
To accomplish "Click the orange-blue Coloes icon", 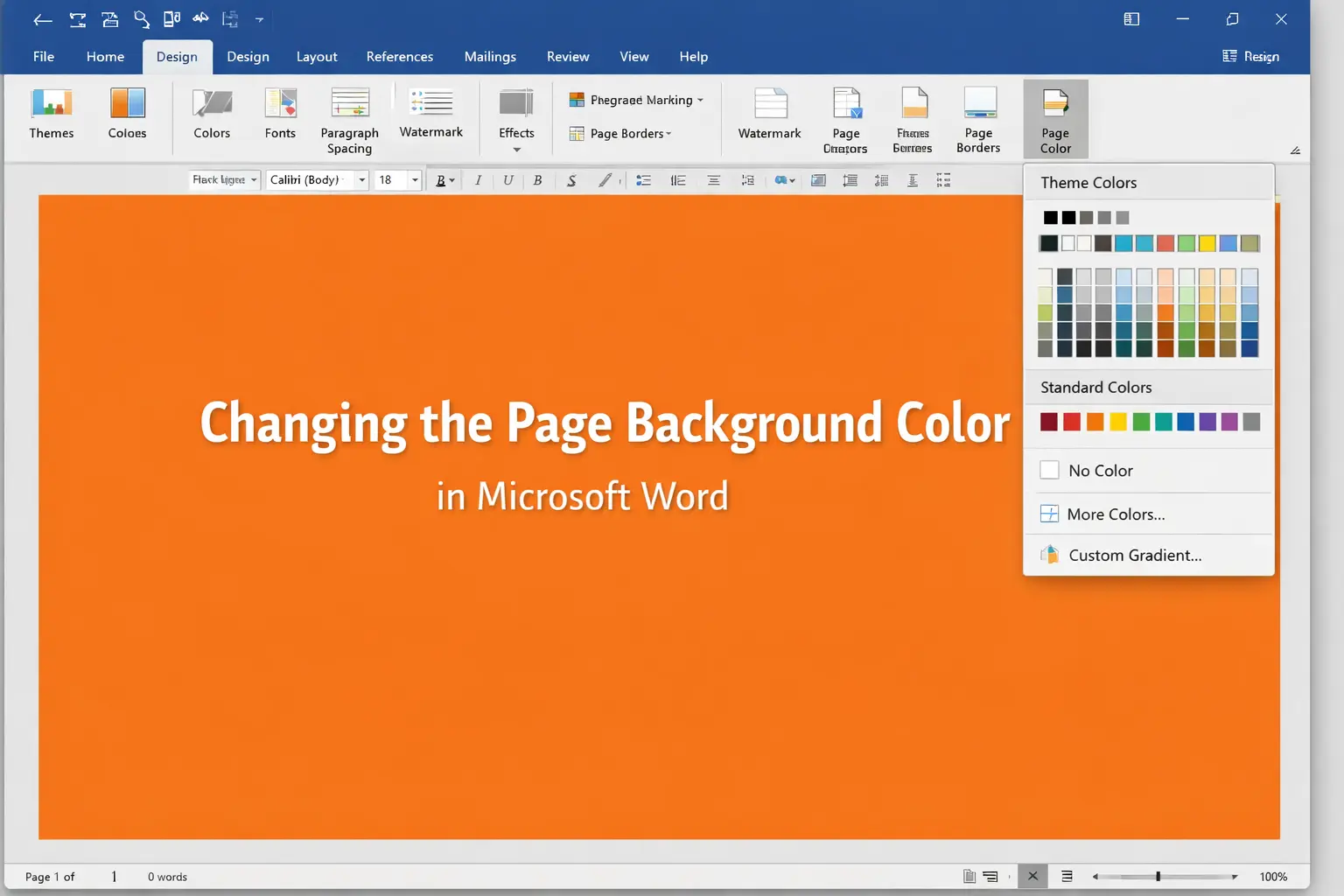I will (x=127, y=102).
